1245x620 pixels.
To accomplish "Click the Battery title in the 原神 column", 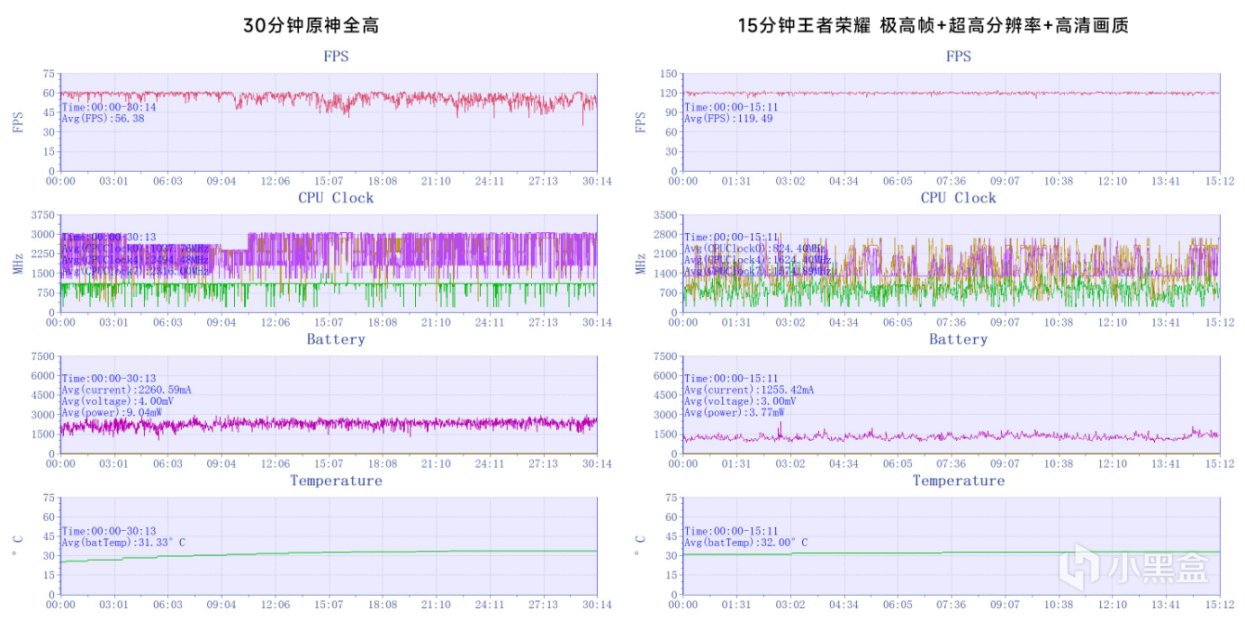I will click(x=335, y=339).
